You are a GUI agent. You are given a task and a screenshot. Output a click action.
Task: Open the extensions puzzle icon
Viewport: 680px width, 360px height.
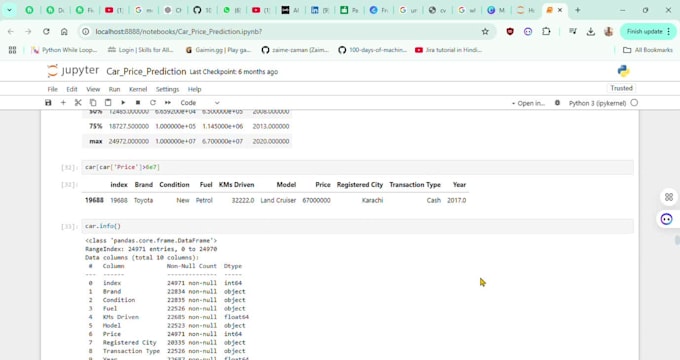[546, 32]
